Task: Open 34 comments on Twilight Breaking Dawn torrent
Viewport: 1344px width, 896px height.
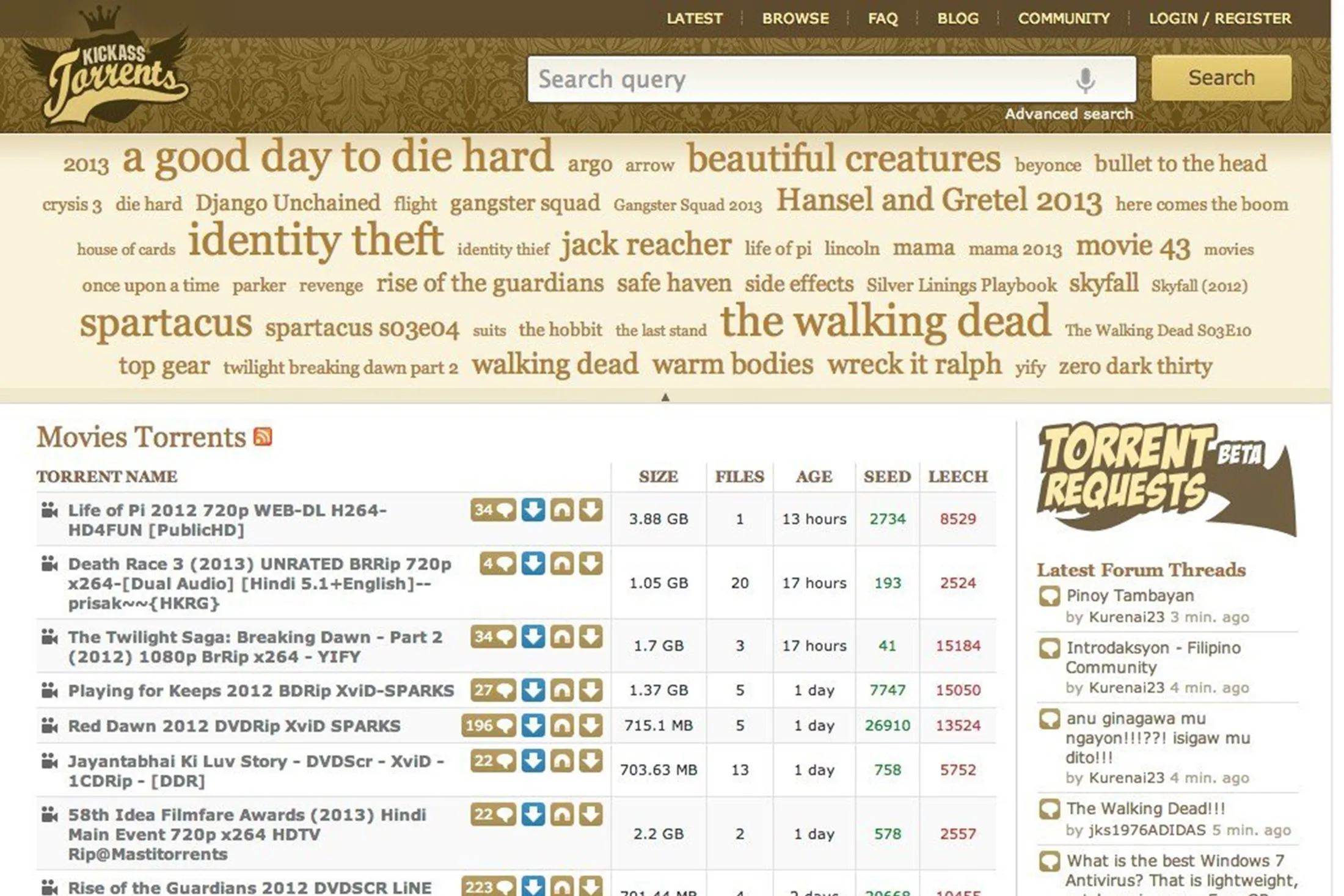Action: point(492,637)
